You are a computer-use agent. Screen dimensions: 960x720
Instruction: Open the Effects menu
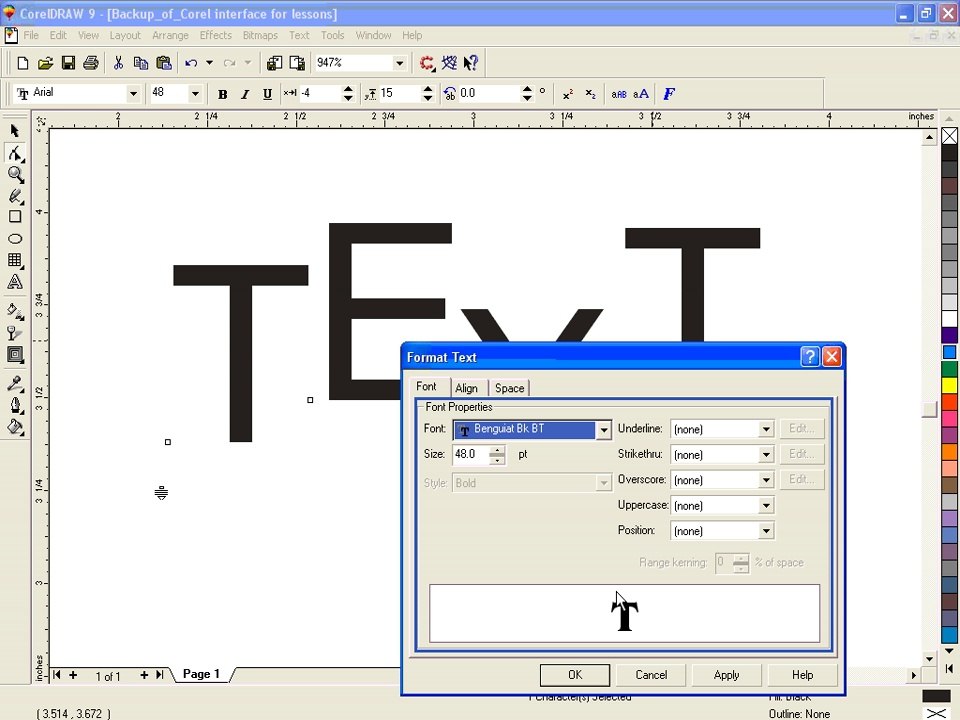click(x=216, y=36)
